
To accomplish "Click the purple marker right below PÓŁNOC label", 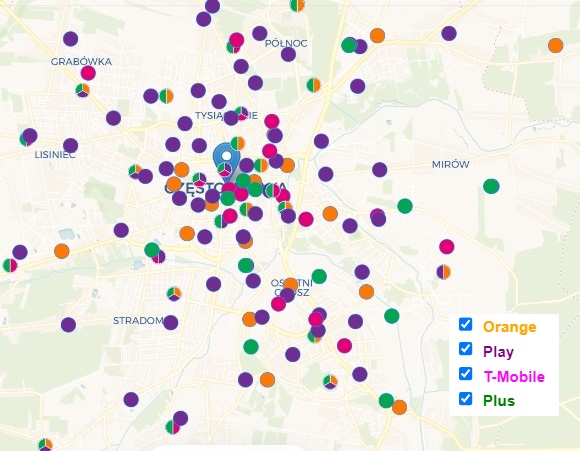I will 288,54.
